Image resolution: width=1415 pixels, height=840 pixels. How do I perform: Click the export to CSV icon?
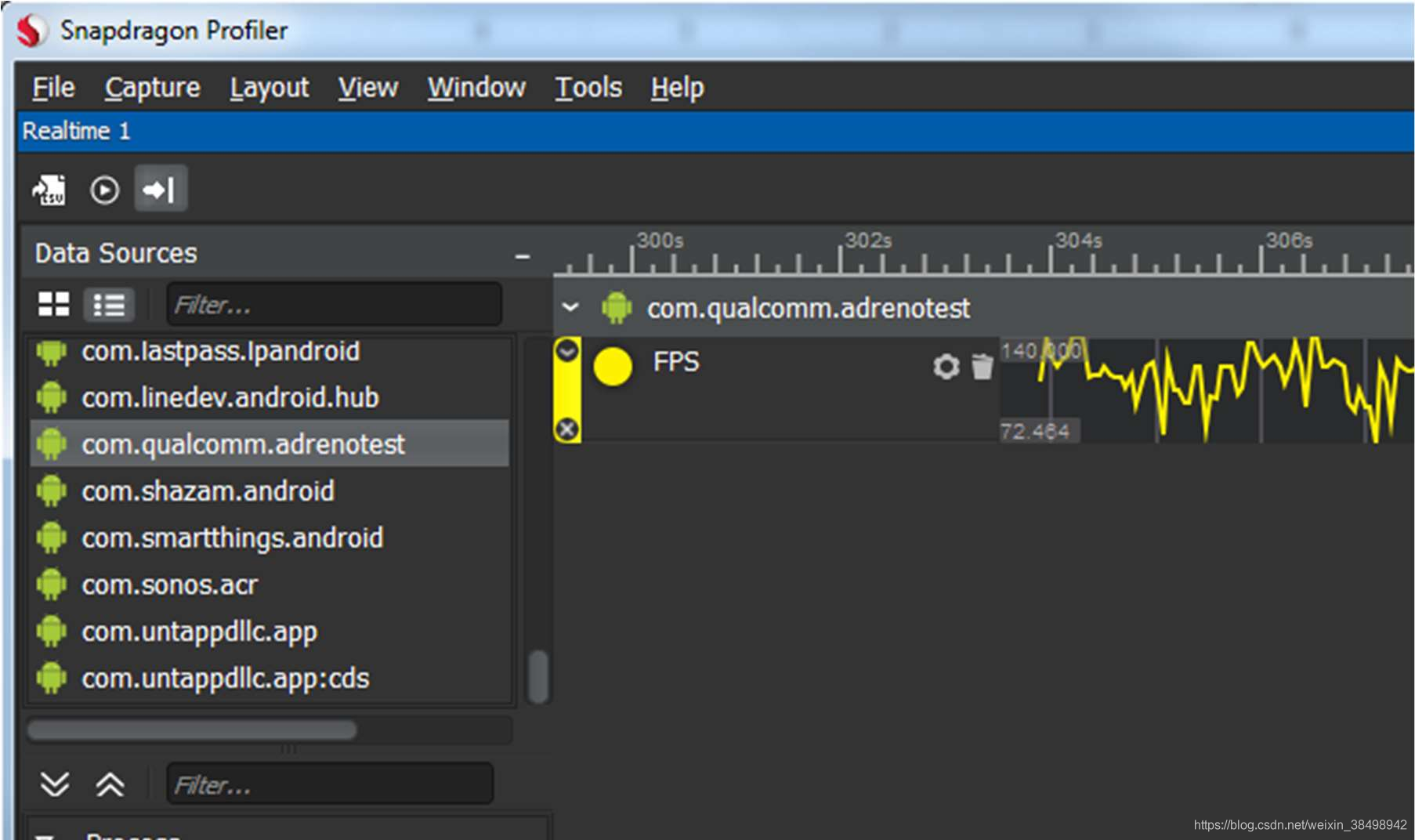pyautogui.click(x=49, y=190)
